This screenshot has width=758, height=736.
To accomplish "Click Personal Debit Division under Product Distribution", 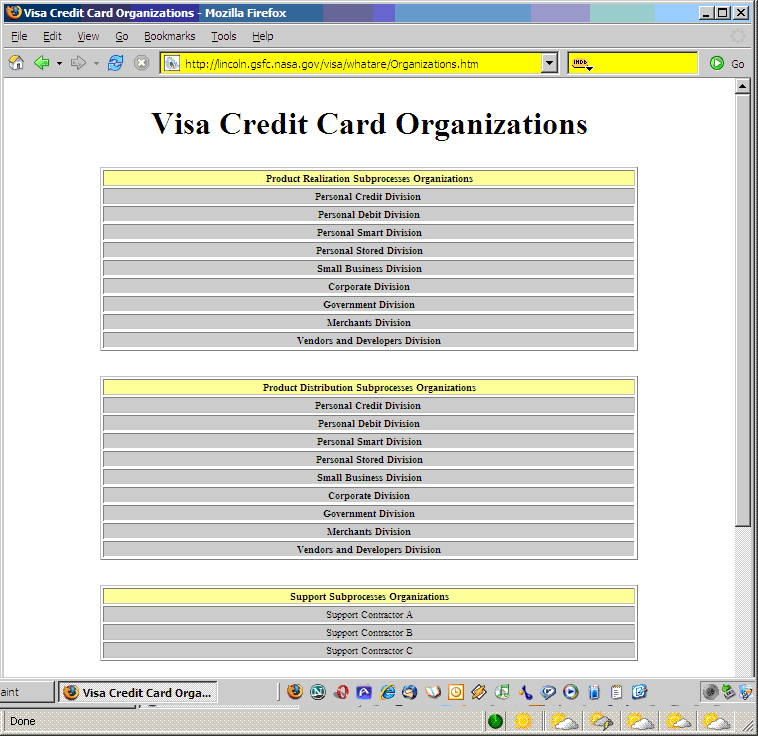I will click(368, 424).
